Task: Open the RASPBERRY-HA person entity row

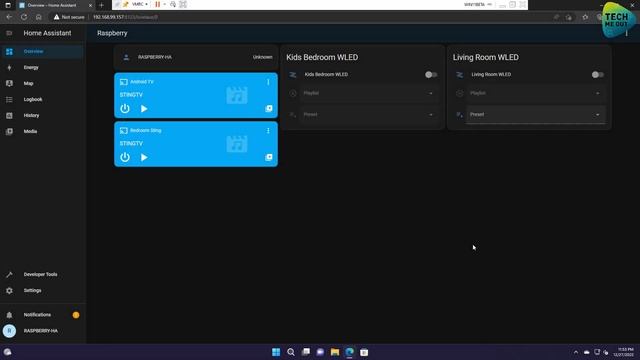Action: [196, 57]
